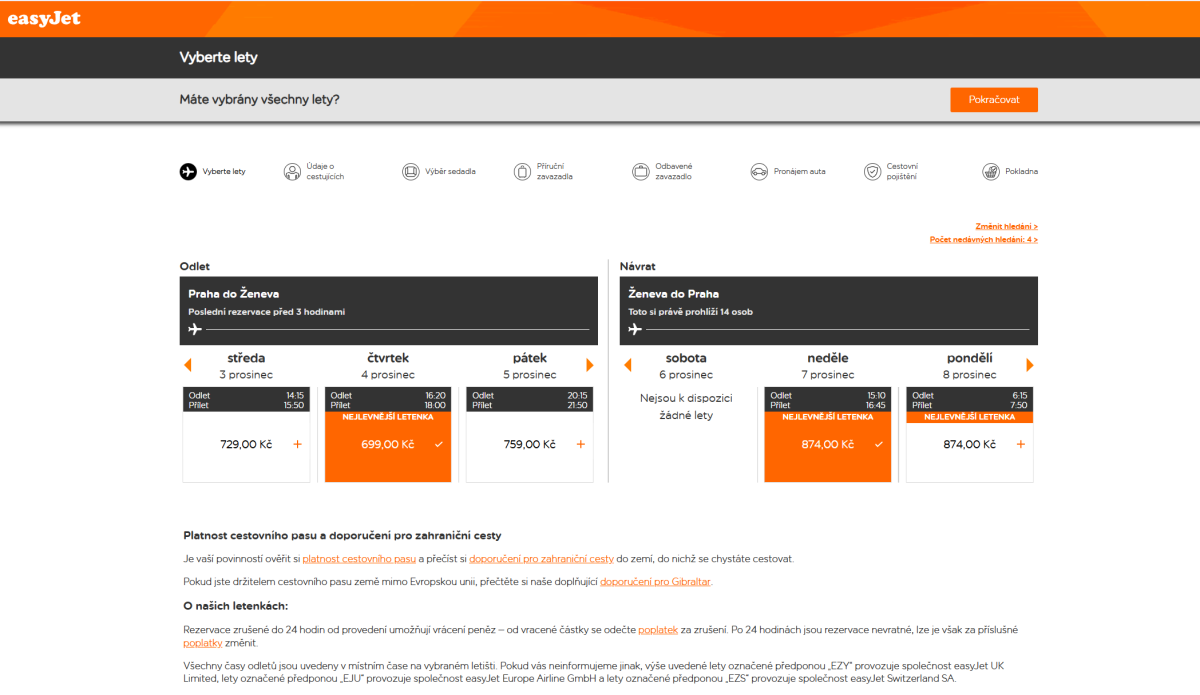Select Wednesday flight for 729,00 Kč
This screenshot has height=695, width=1200.
pyautogui.click(x=246, y=444)
